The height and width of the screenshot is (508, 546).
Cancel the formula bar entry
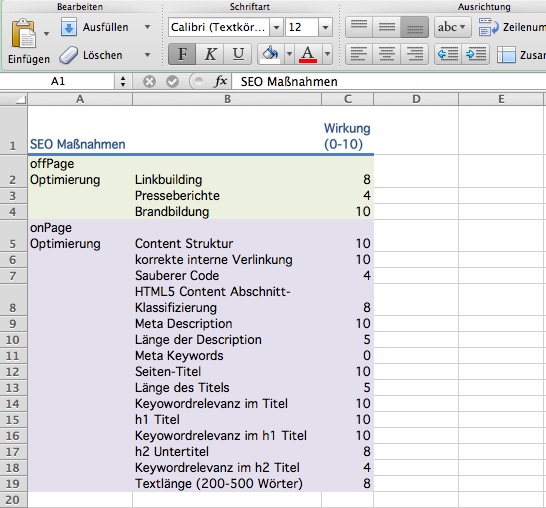coord(149,81)
